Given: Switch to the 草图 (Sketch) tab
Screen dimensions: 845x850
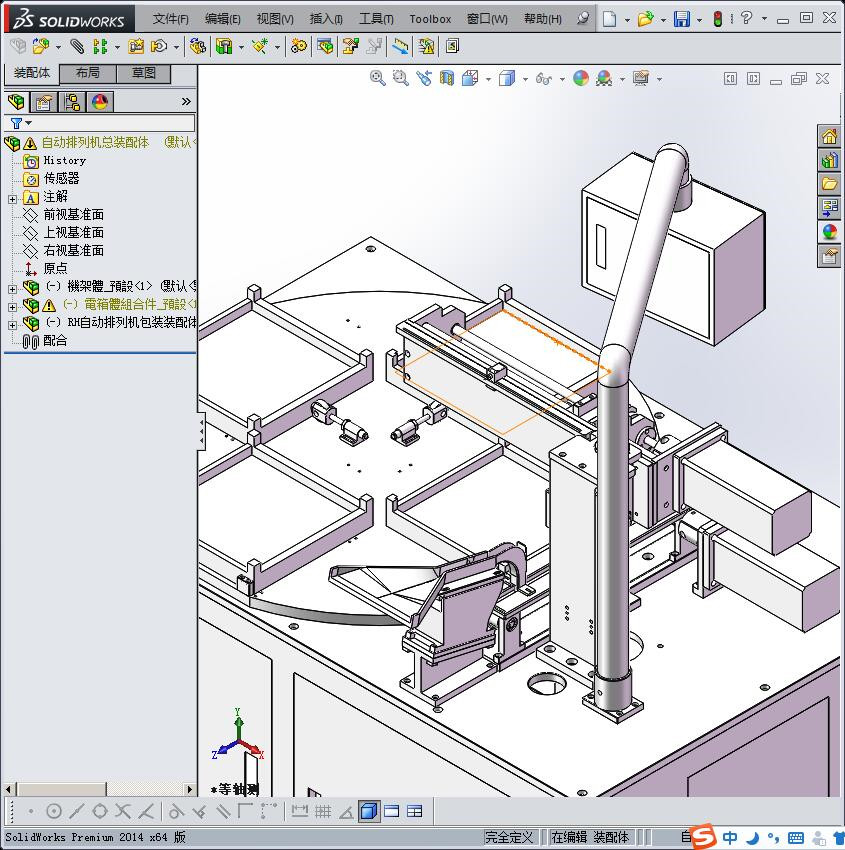Looking at the screenshot, I should [x=144, y=73].
